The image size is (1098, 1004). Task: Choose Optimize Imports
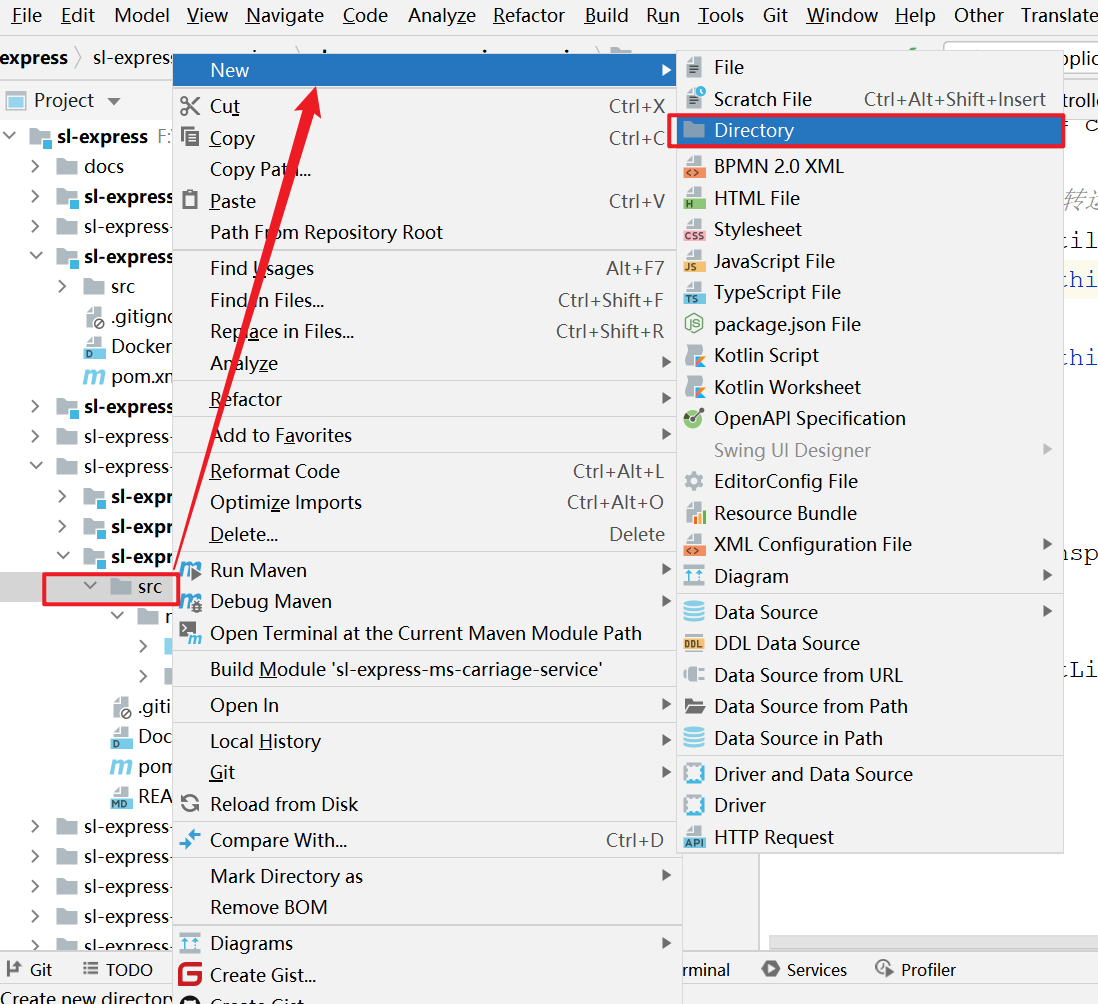pyautogui.click(x=426, y=503)
